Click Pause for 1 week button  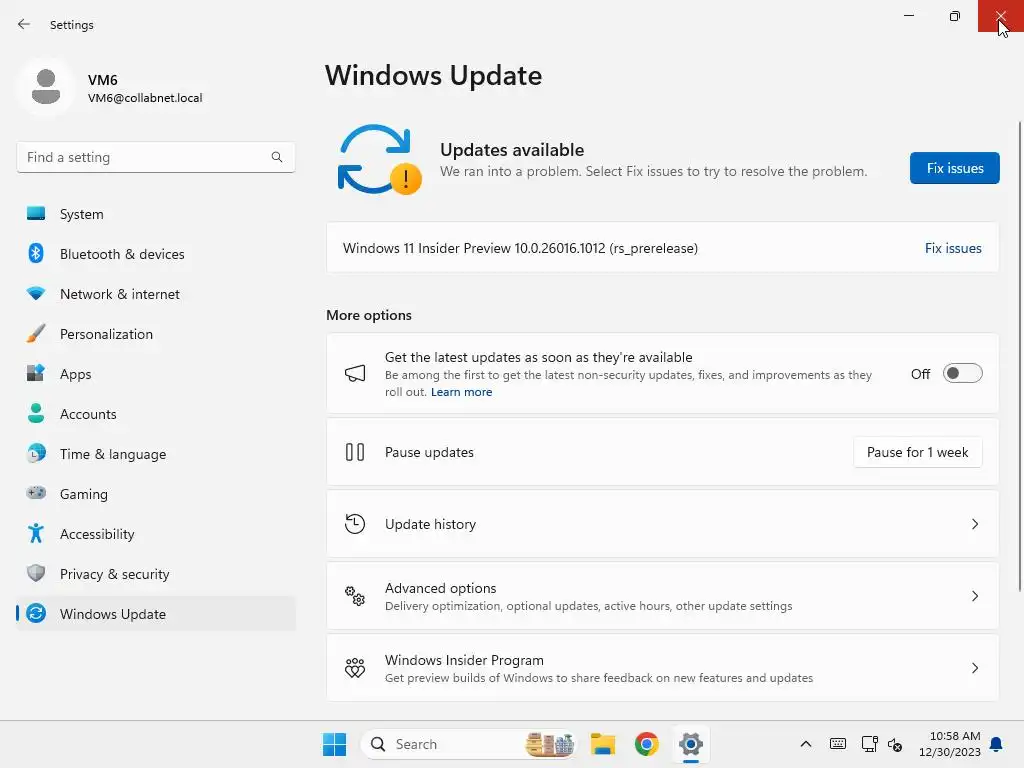click(x=917, y=452)
